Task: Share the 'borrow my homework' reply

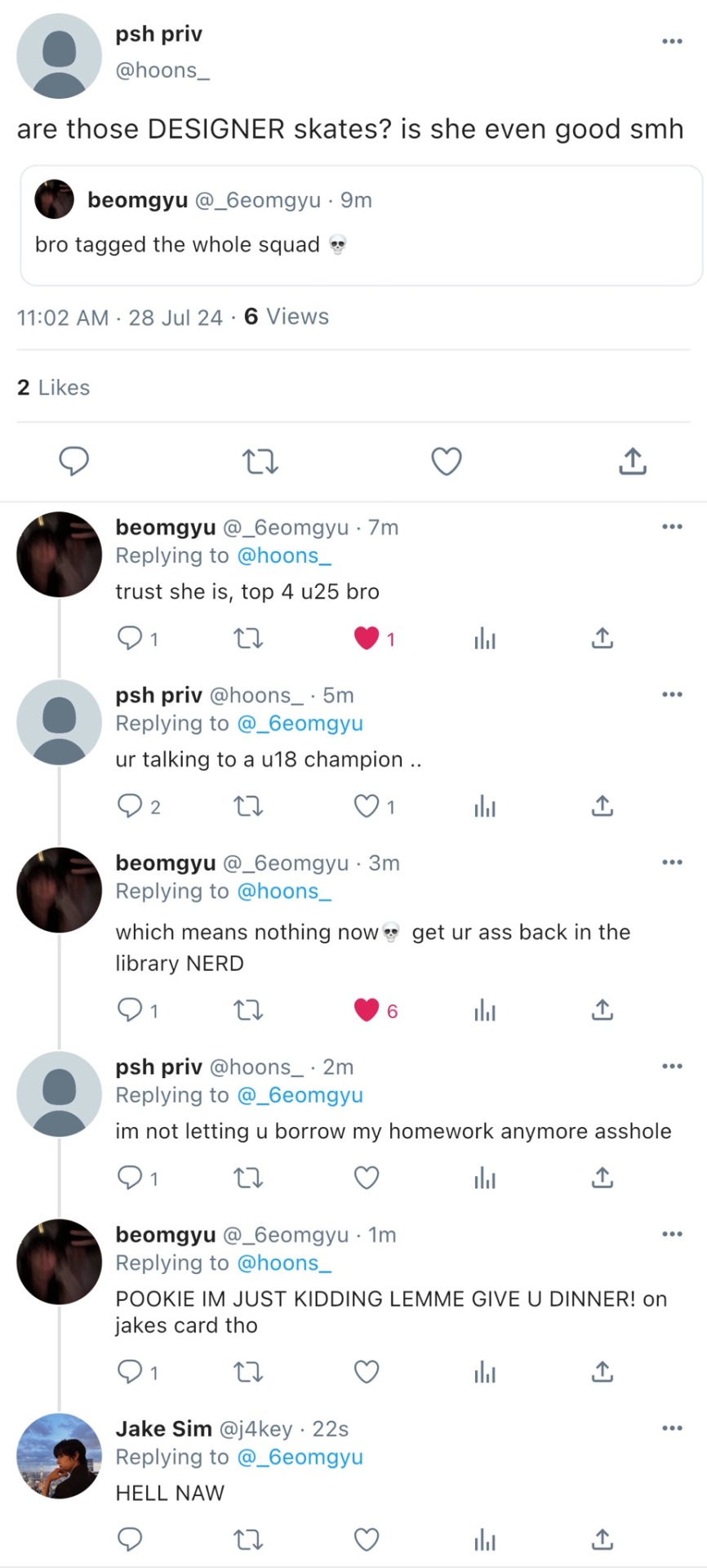Action: 602,1178
